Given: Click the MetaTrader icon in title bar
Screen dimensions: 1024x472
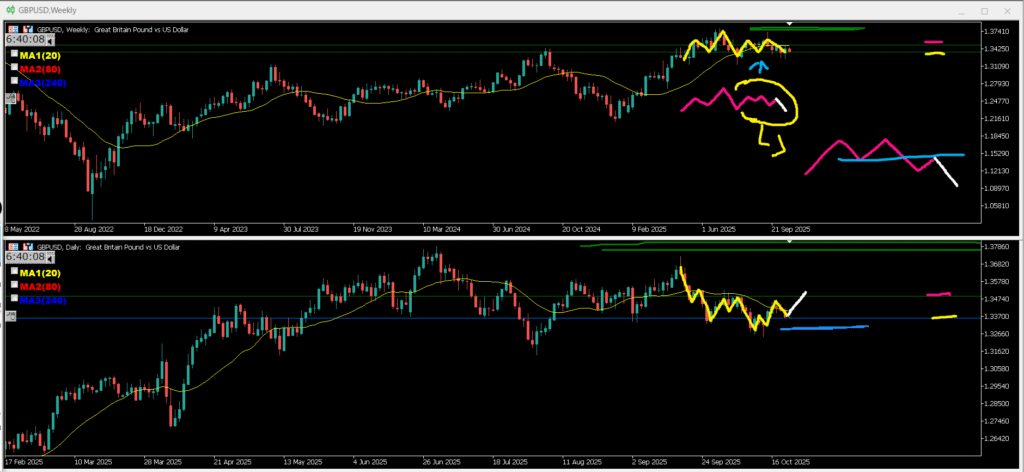Looking at the screenshot, I should click(x=9, y=9).
